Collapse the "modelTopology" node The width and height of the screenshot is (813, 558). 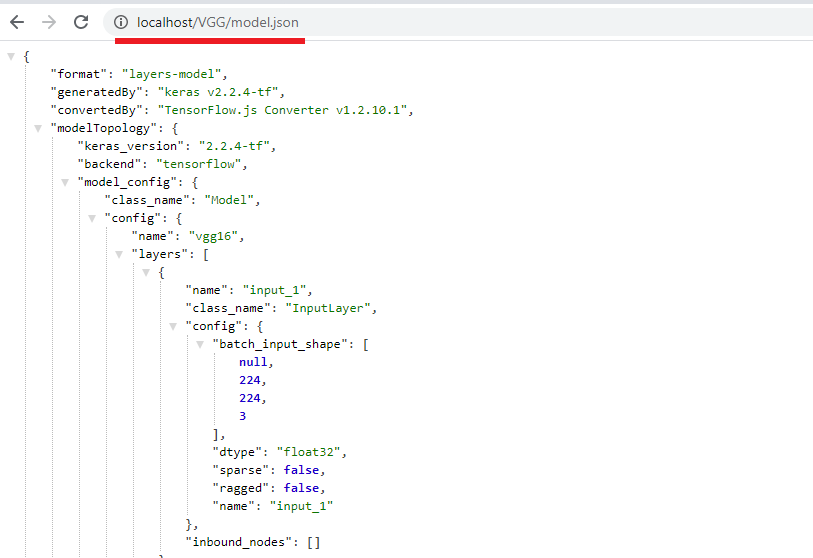click(38, 129)
